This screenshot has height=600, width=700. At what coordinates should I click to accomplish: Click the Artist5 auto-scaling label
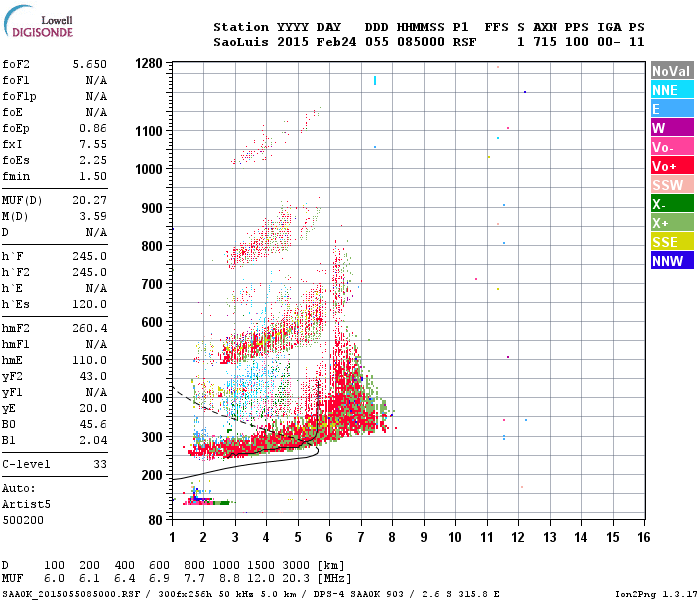26,504
